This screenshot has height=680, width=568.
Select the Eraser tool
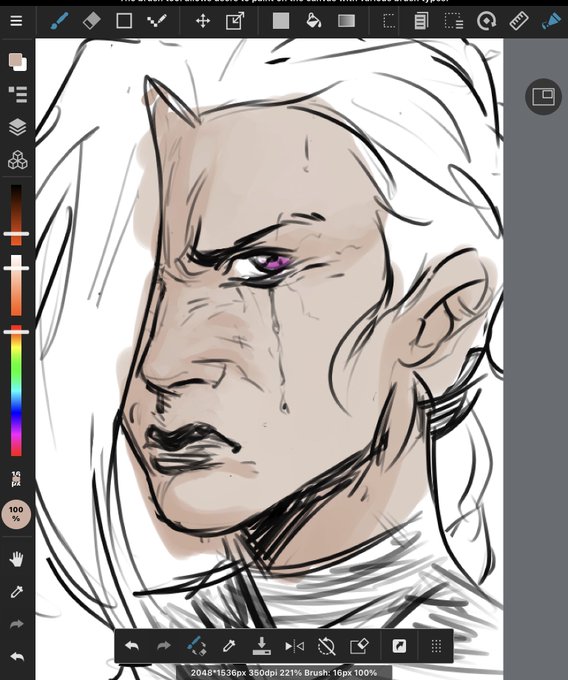click(91, 21)
